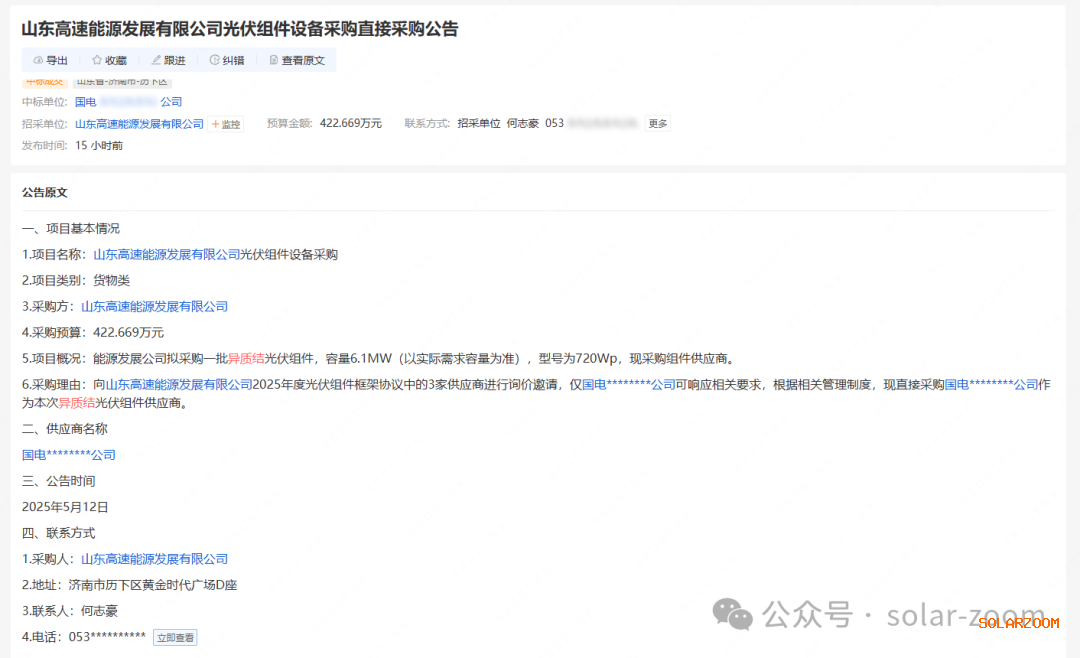Click company link in 项目名称 line
The image size is (1080, 658).
coord(167,255)
